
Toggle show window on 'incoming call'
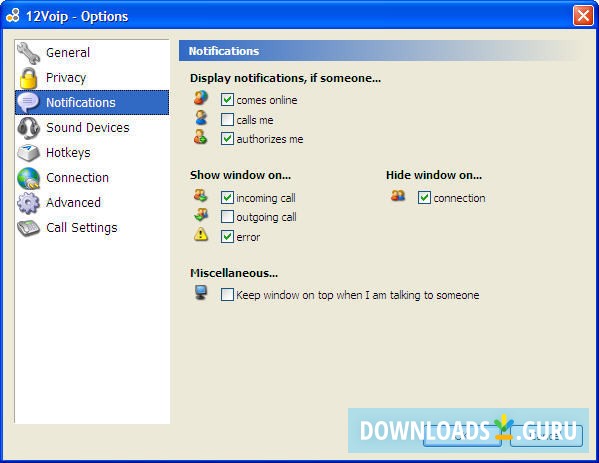[x=227, y=198]
